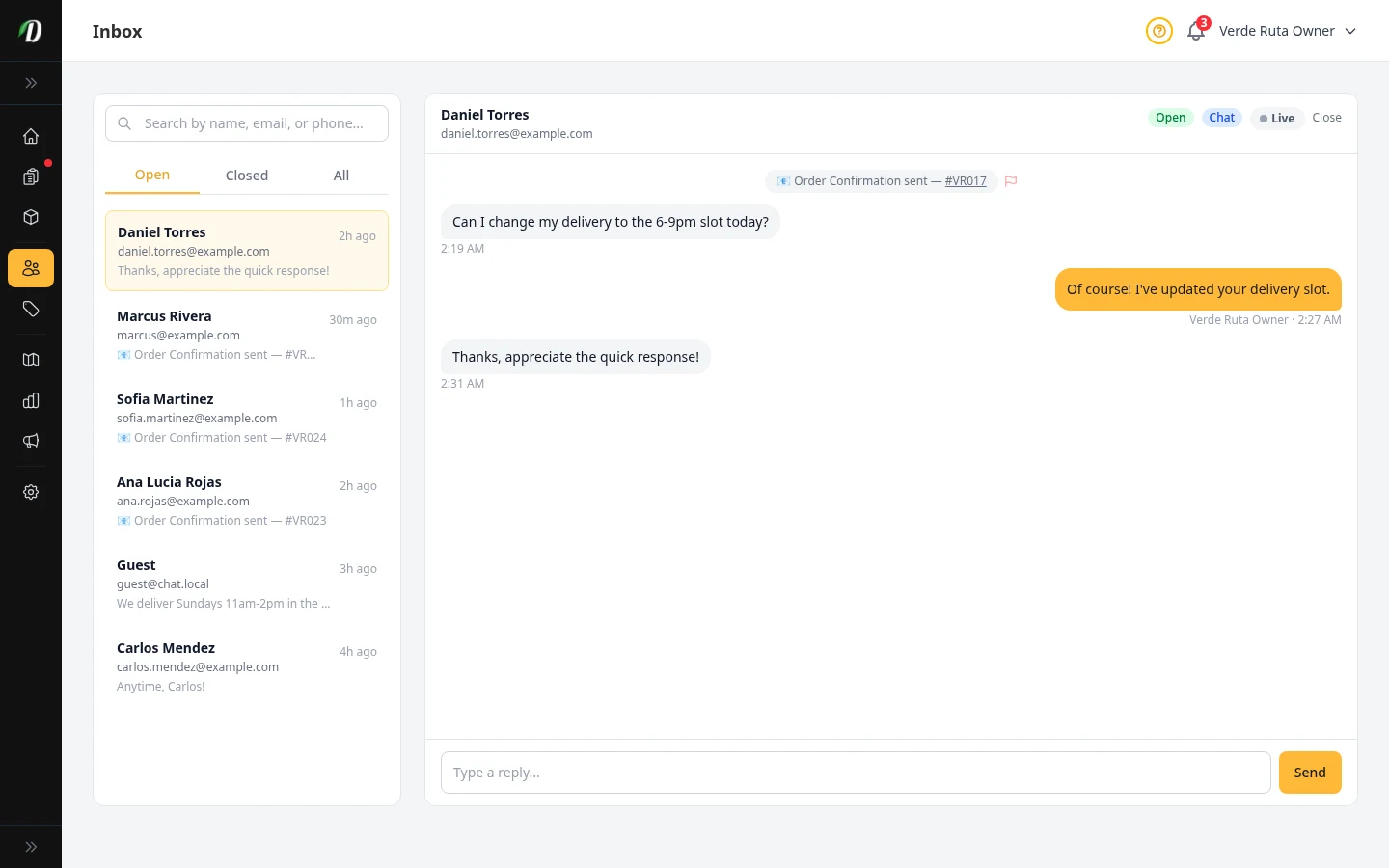
Task: Expand sidebar using bottom double-chevron
Action: tap(31, 847)
